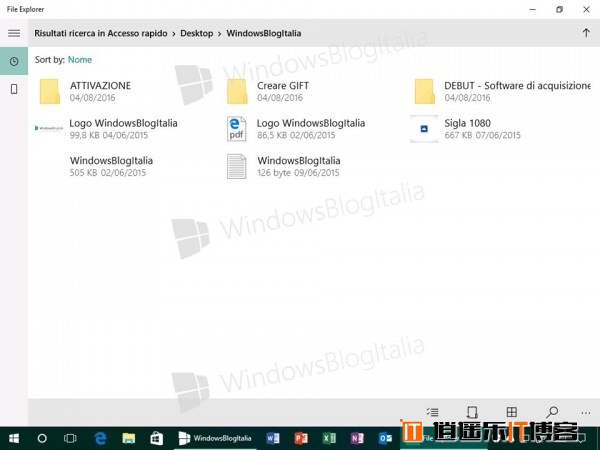
Task: Switch view with the grid layout icon
Action: coord(512,412)
